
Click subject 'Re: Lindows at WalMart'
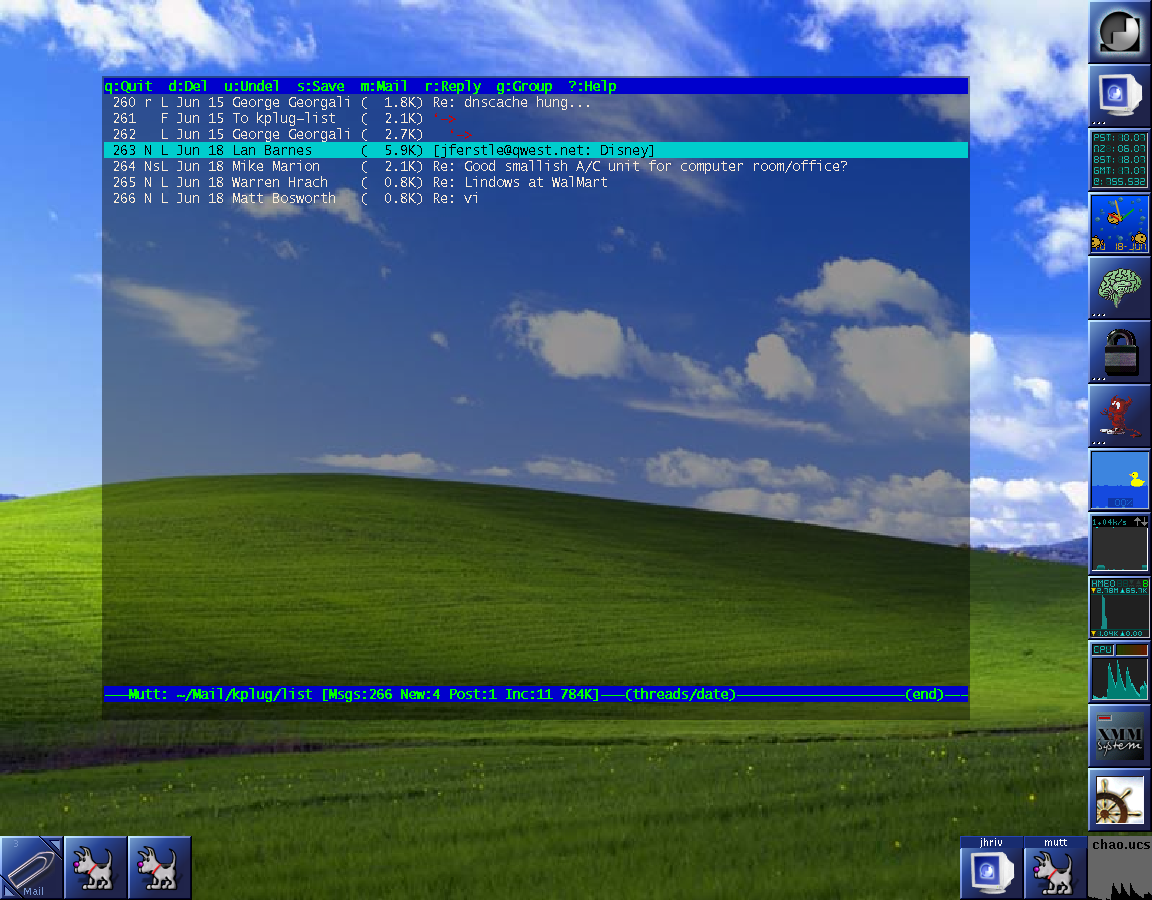[520, 182]
